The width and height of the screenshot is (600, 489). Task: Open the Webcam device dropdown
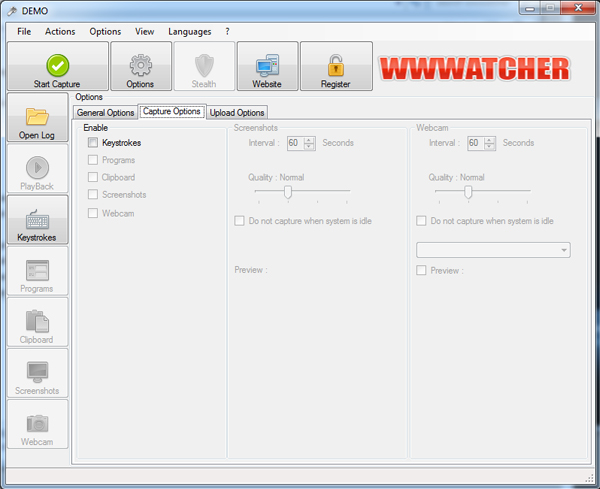click(493, 250)
